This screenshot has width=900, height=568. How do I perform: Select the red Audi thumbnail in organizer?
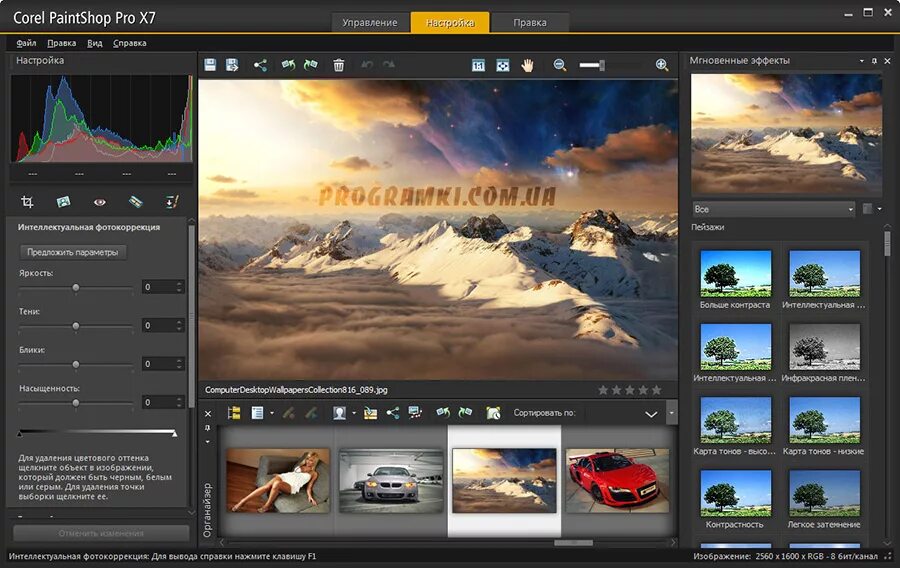[x=617, y=481]
